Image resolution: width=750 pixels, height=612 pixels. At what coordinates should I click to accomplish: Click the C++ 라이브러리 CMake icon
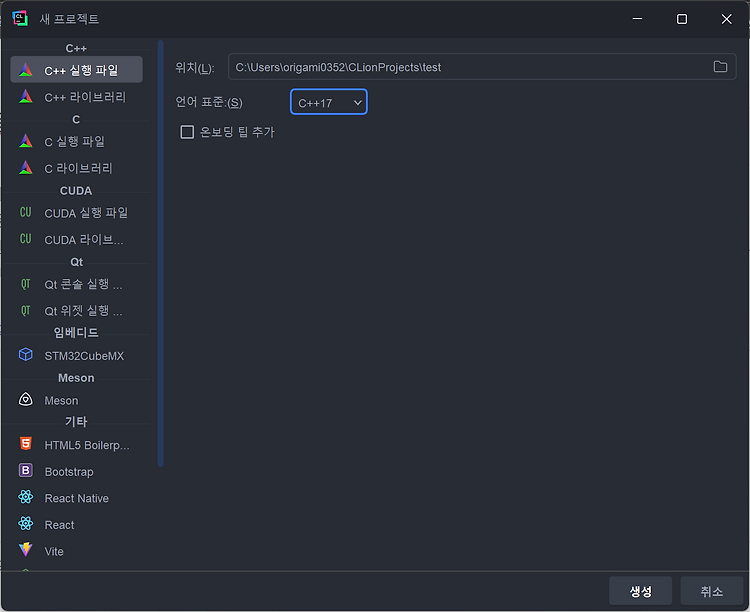click(26, 97)
